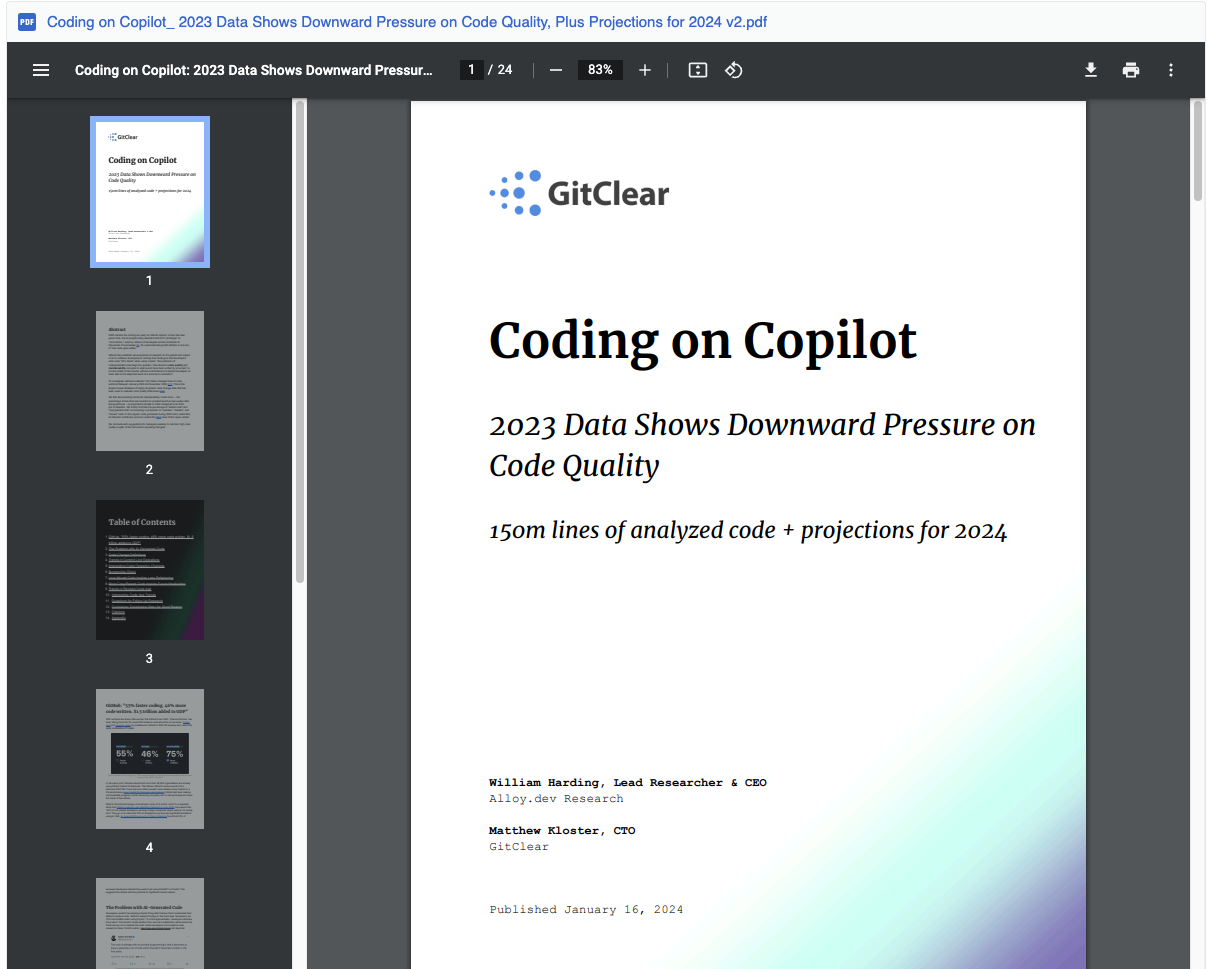Select the partially visible page 5 thumbnail
The width and height of the screenshot is (1210, 969).
coord(150,923)
